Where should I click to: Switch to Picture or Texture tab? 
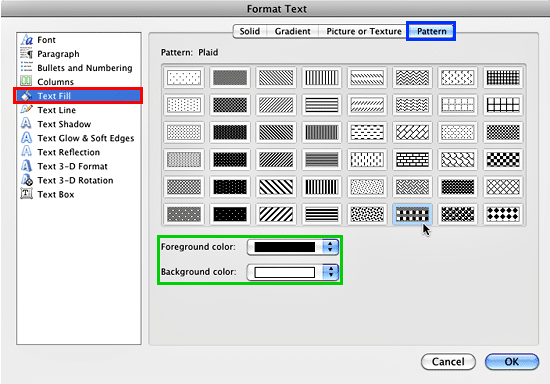coord(364,31)
